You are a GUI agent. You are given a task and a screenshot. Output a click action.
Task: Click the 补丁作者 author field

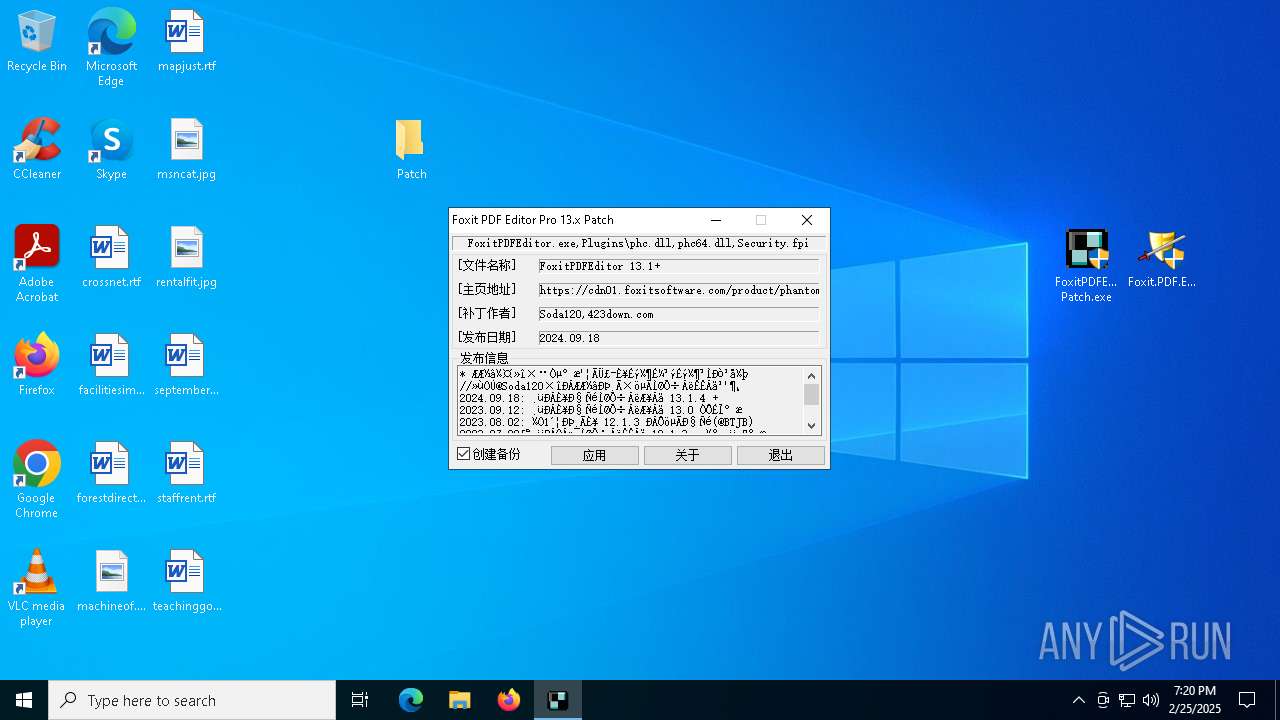tap(679, 314)
